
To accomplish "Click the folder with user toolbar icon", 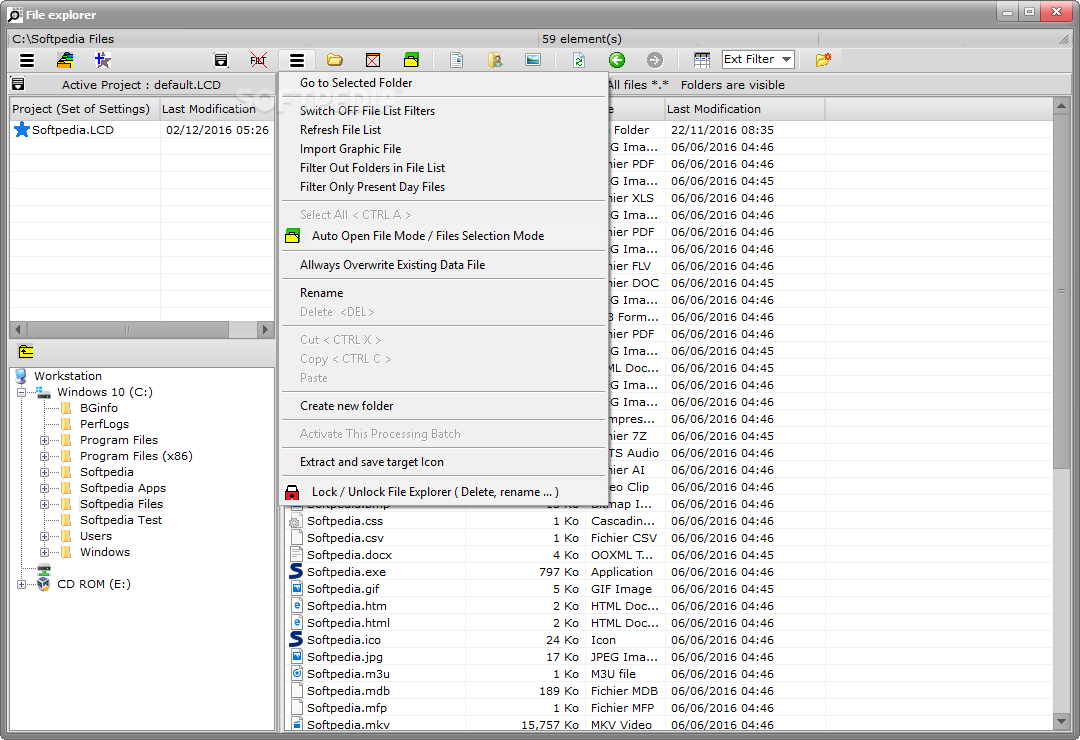I will pos(495,60).
